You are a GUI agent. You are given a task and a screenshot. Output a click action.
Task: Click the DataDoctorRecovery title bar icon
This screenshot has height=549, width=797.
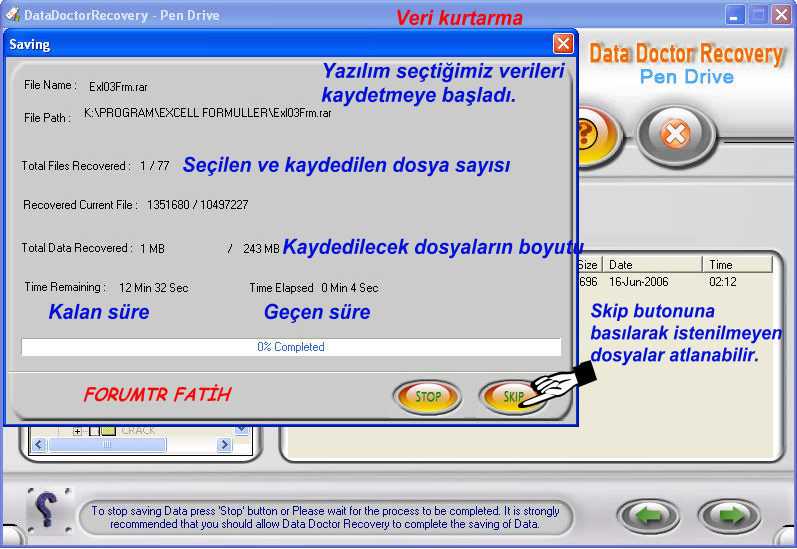(x=14, y=15)
